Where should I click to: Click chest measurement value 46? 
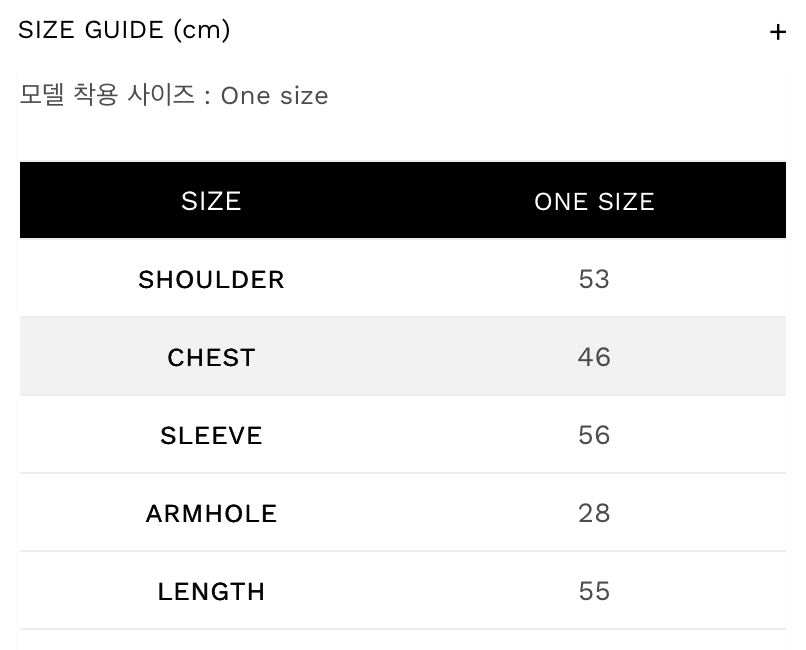(594, 357)
